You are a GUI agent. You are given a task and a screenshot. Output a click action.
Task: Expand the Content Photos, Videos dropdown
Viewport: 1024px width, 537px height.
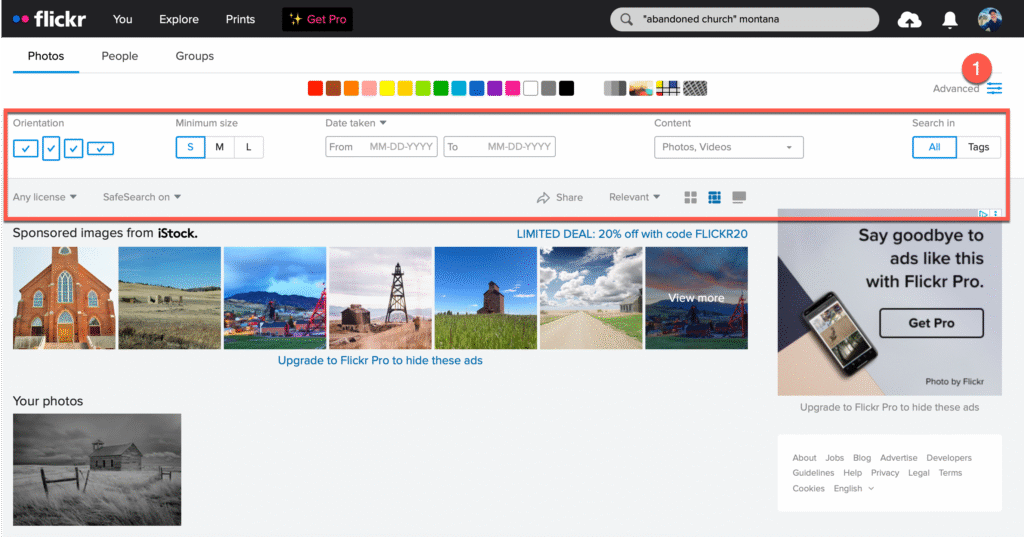point(728,148)
